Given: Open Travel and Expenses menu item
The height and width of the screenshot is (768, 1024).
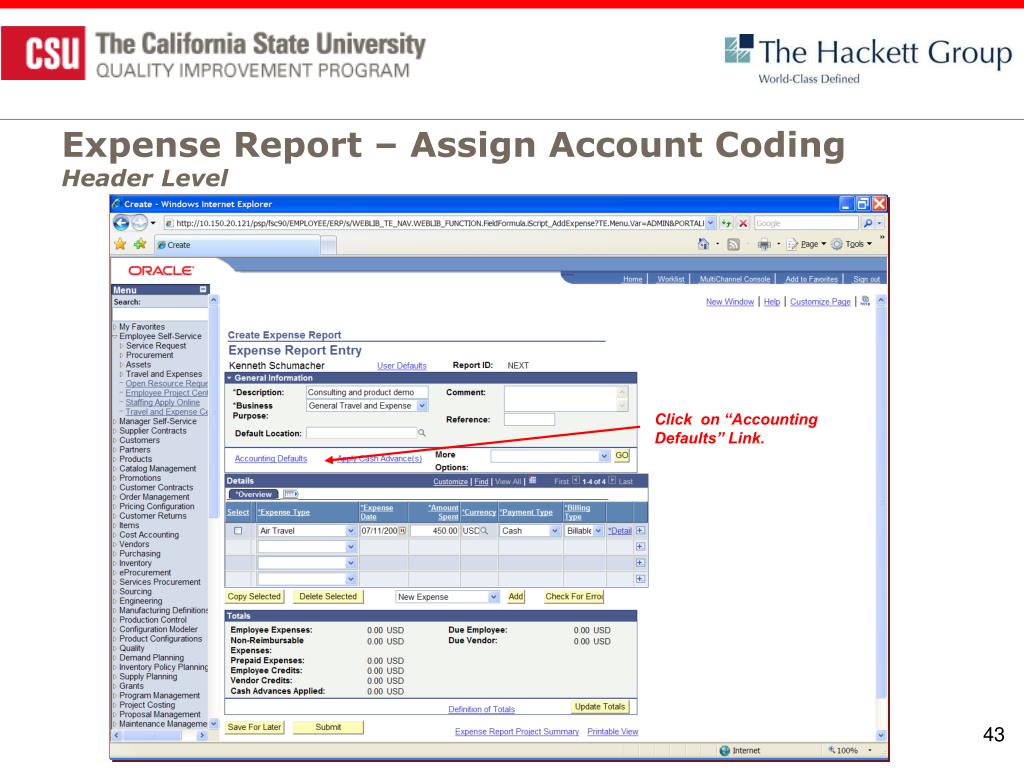Looking at the screenshot, I should (x=164, y=374).
